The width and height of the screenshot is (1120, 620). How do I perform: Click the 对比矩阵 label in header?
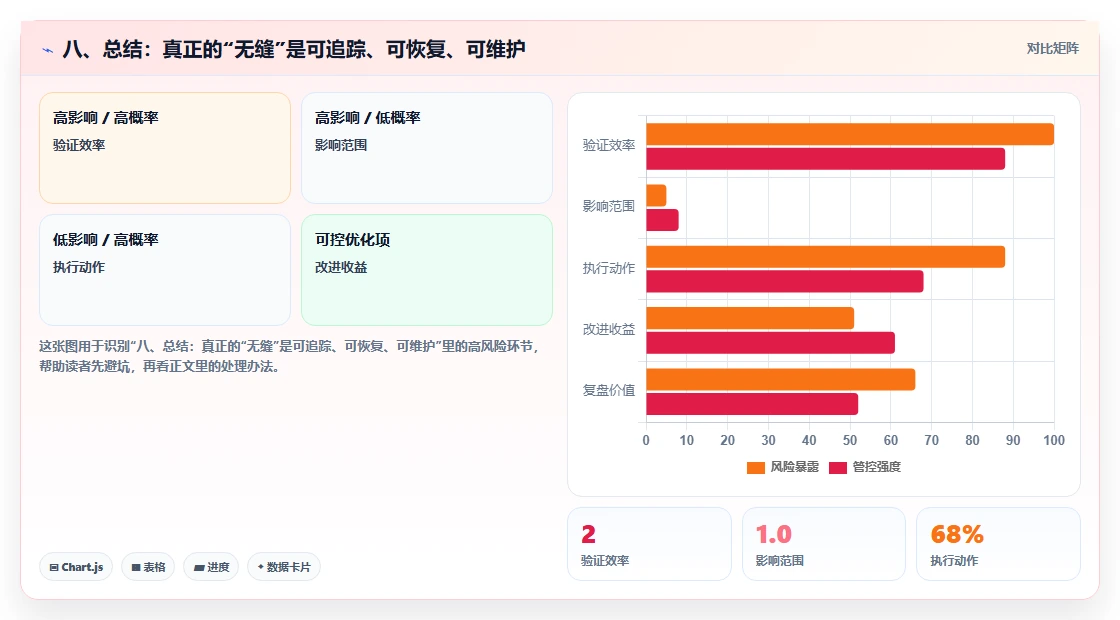pyautogui.click(x=1052, y=49)
